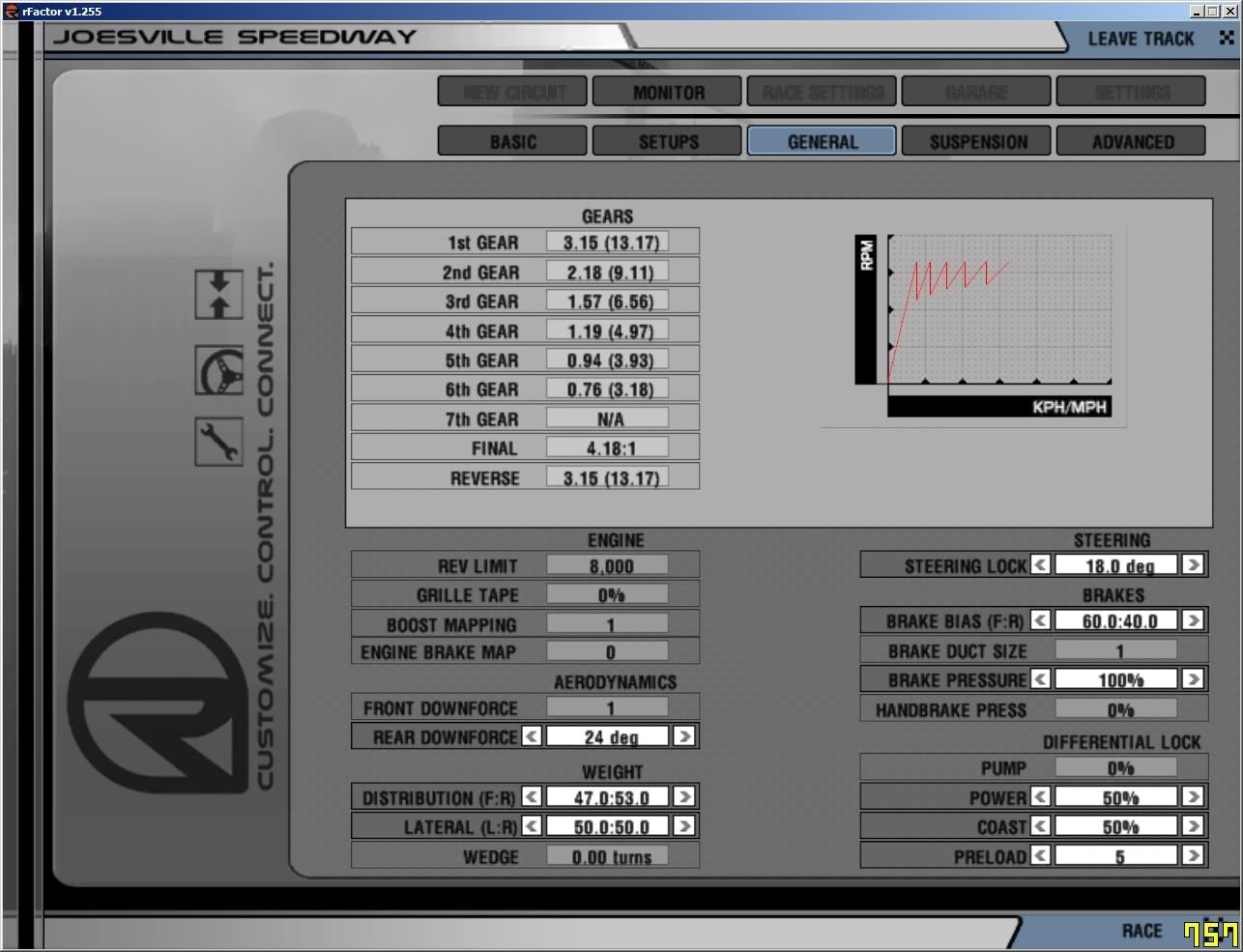Raise brake pressure with right arrow
This screenshot has height=952, width=1243.
[x=1193, y=679]
